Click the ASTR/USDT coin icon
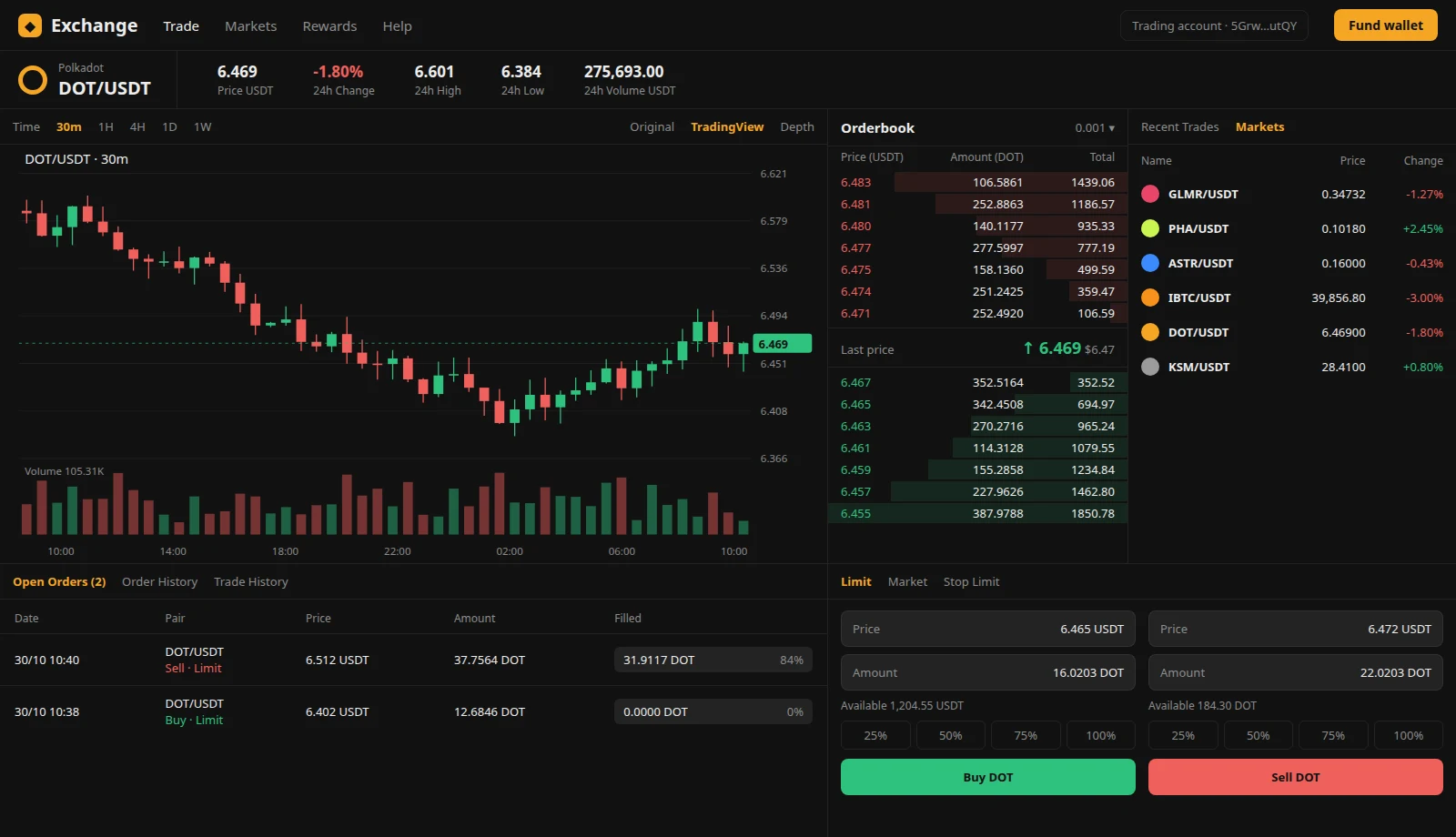The height and width of the screenshot is (837, 1456). coord(1150,263)
